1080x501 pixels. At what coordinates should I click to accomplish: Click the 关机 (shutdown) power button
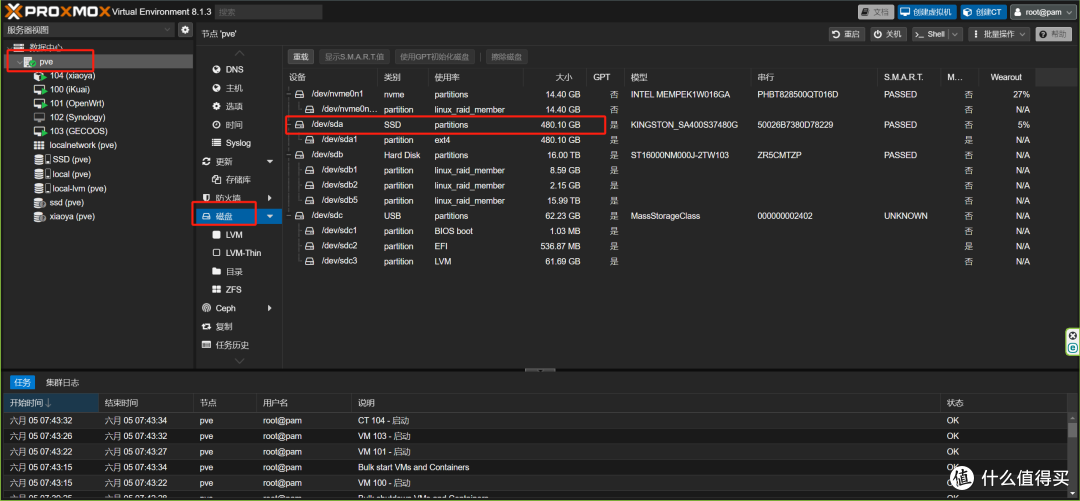click(x=889, y=34)
